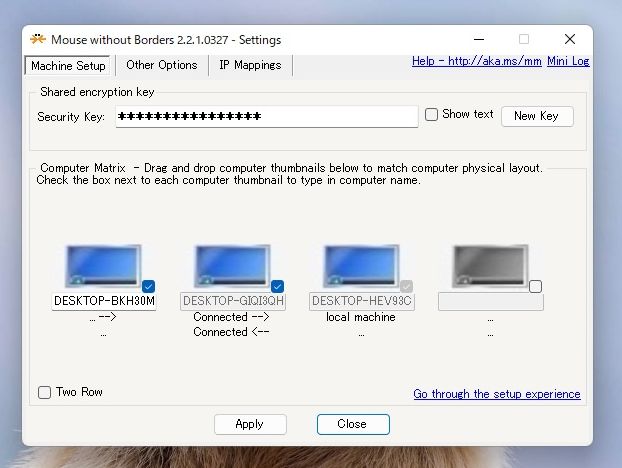622x468 pixels.
Task: Select the empty gray computer thumbnail
Action: coord(490,266)
